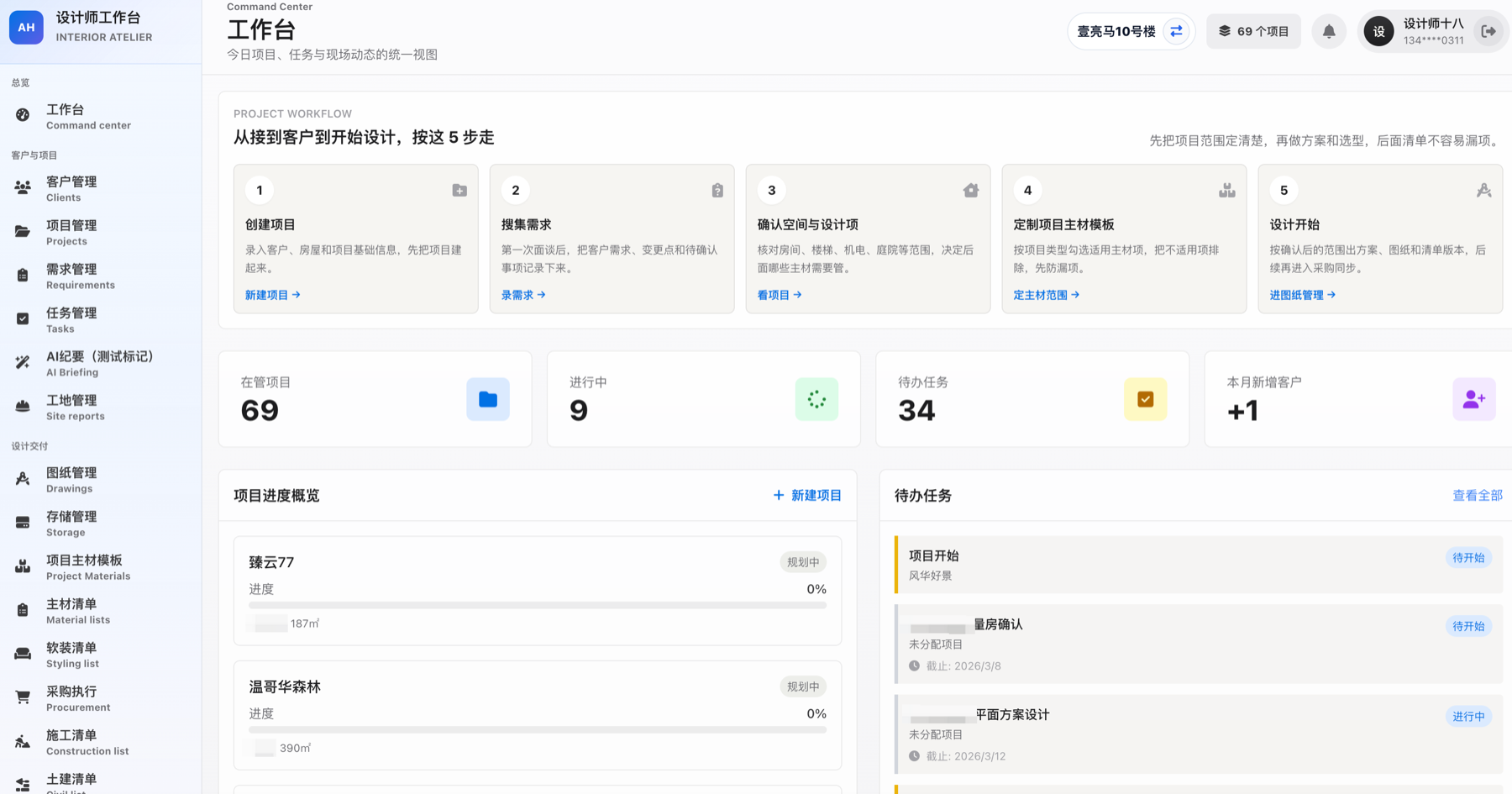Click the 规划中 badge on 臻云77
Screen dimensions: 1512x794
pos(803,562)
